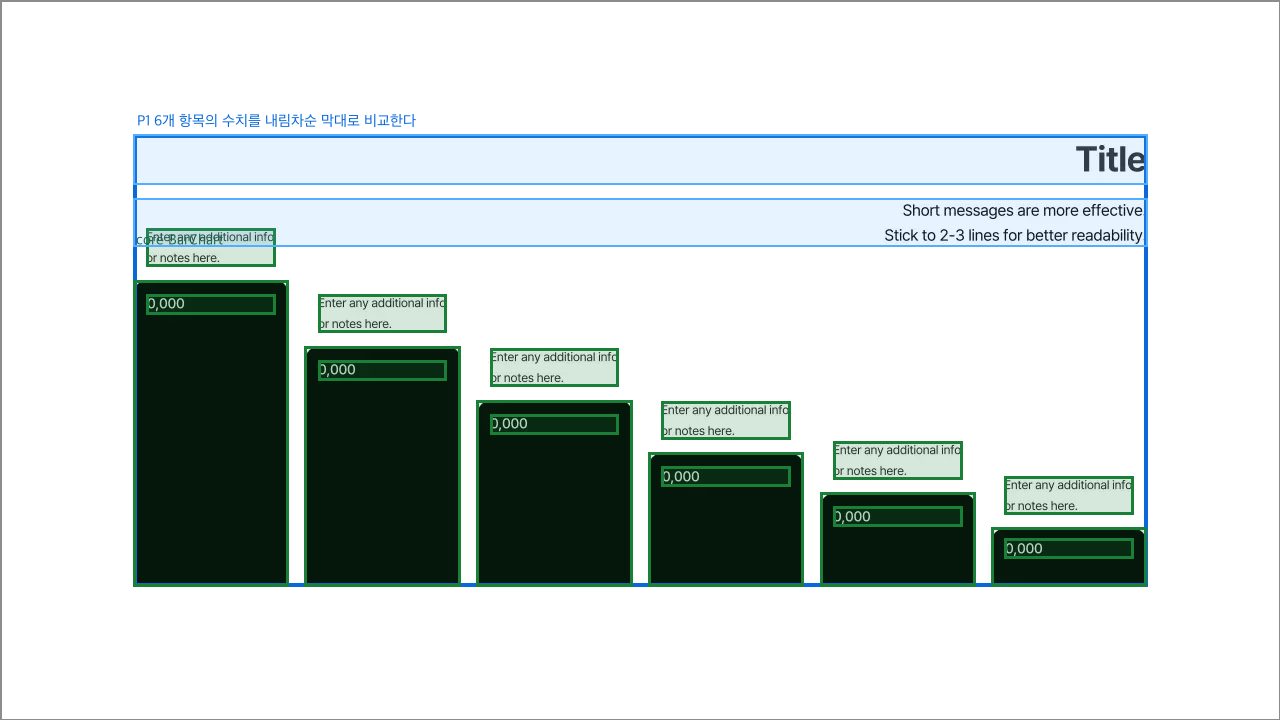1280x720 pixels.
Task: Select the fourth tallest bar
Action: coord(726,519)
